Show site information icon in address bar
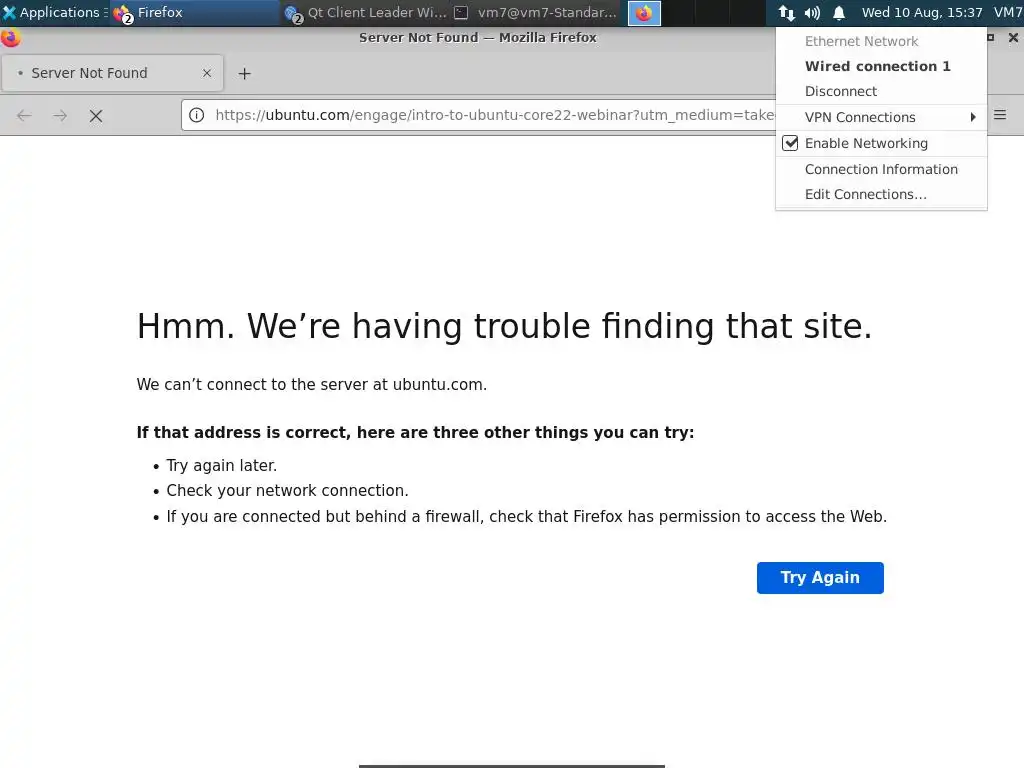This screenshot has height=768, width=1024. pos(197,115)
